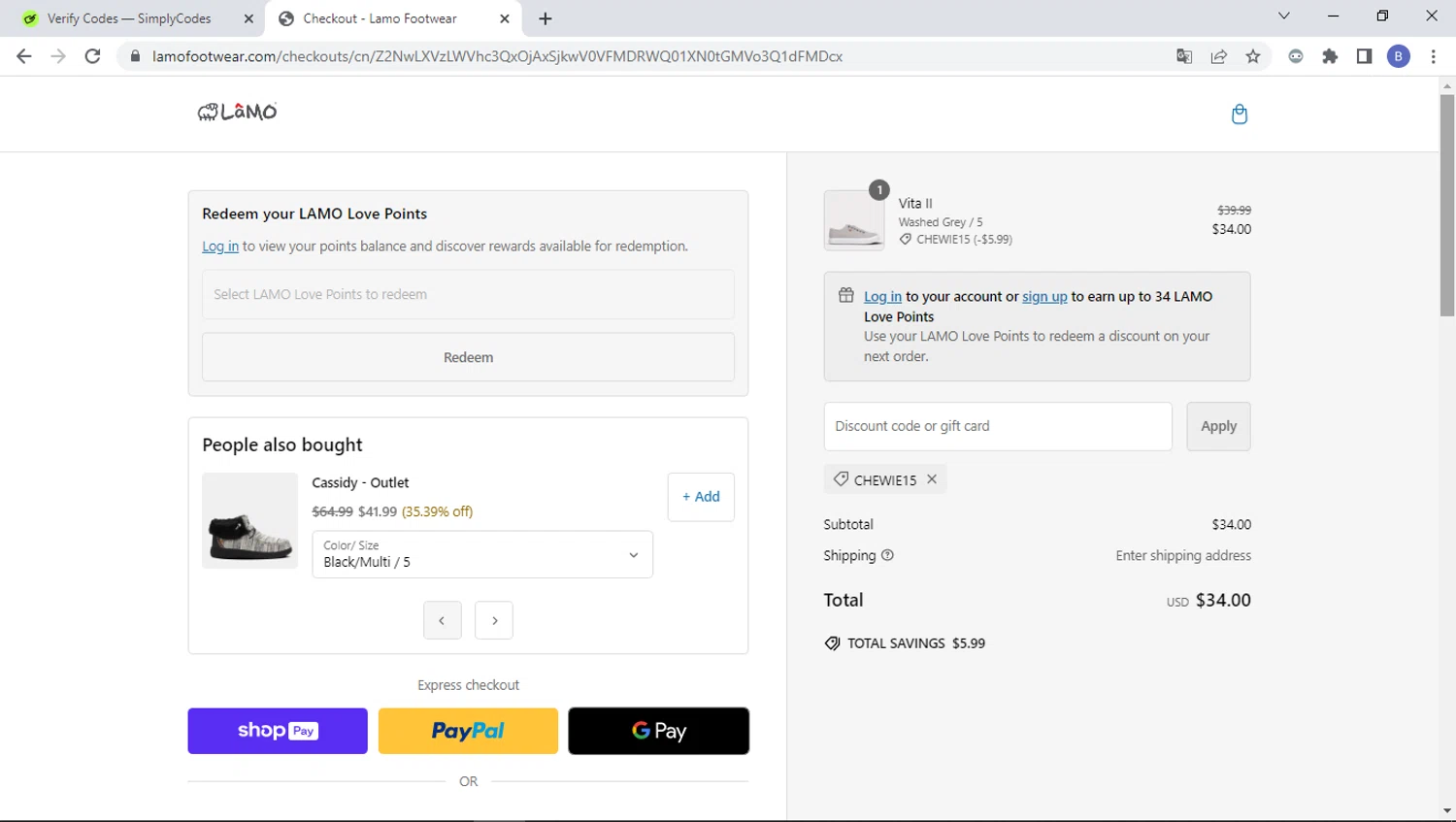
Task: Click the TOTAL SAVINGS $5.99 text
Action: pyautogui.click(x=916, y=643)
